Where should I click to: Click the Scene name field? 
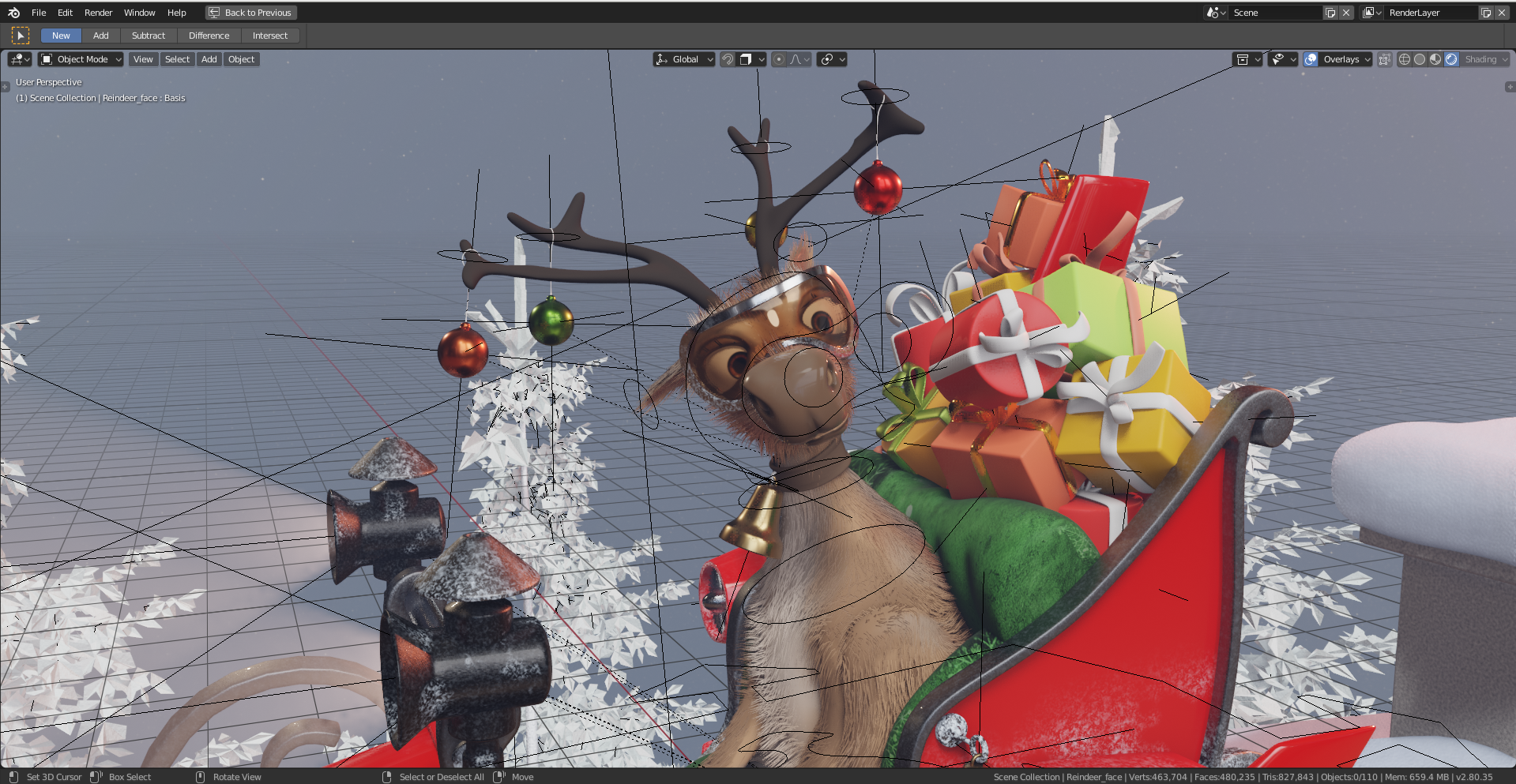(1275, 13)
